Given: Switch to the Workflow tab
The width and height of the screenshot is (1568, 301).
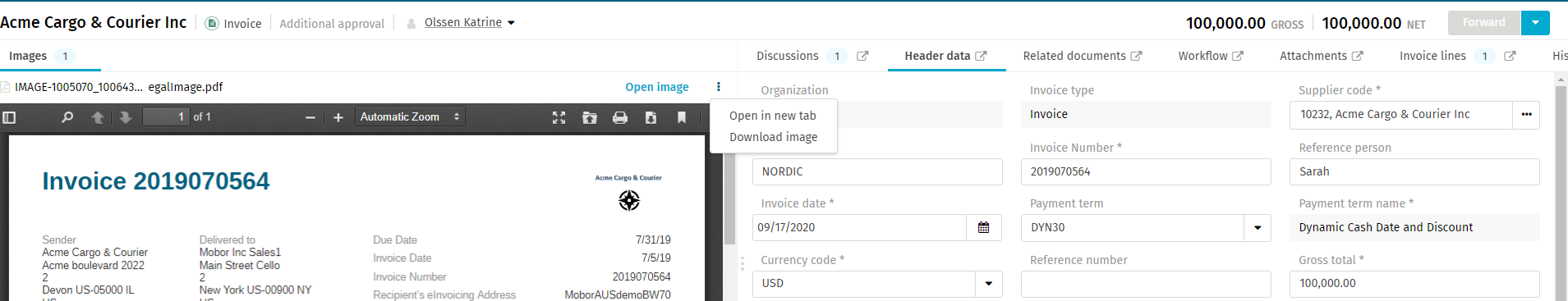Looking at the screenshot, I should click(1202, 56).
